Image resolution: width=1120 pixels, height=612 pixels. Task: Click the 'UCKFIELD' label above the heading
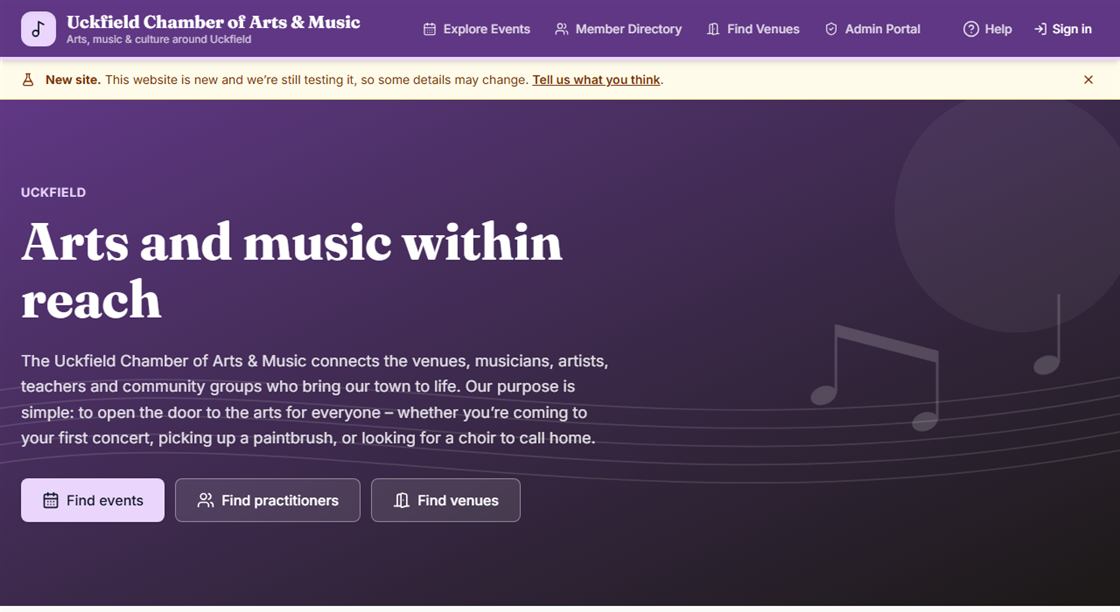[x=54, y=193]
